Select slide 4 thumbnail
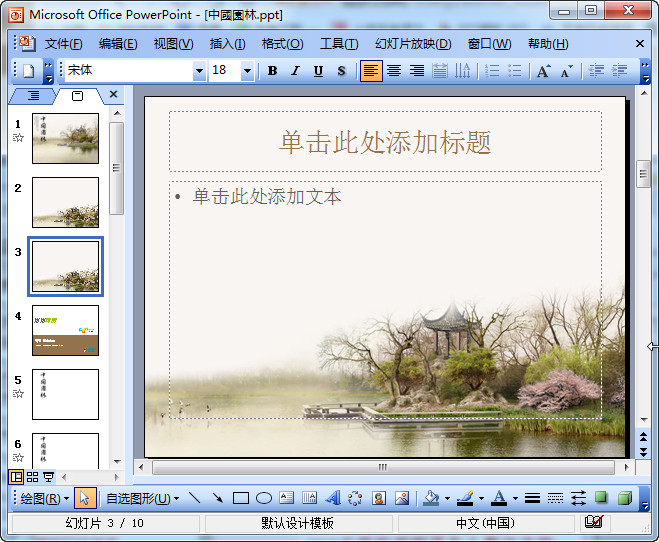The height and width of the screenshot is (542, 659). 65,330
